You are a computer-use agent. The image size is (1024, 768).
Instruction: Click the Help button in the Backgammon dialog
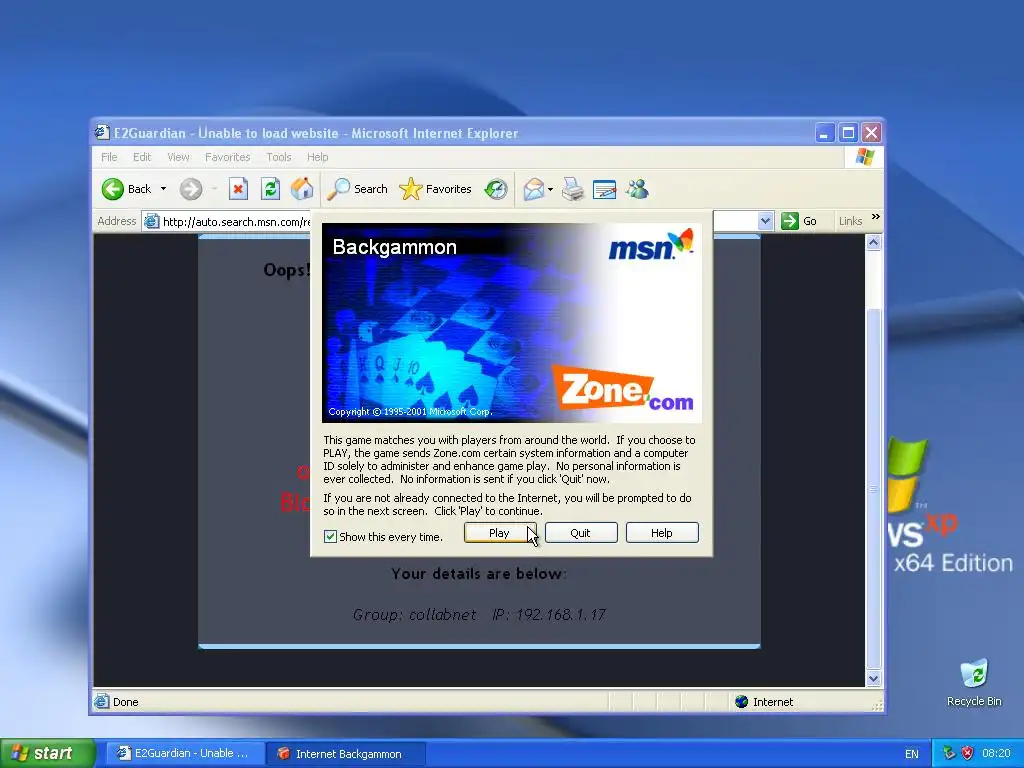click(662, 533)
